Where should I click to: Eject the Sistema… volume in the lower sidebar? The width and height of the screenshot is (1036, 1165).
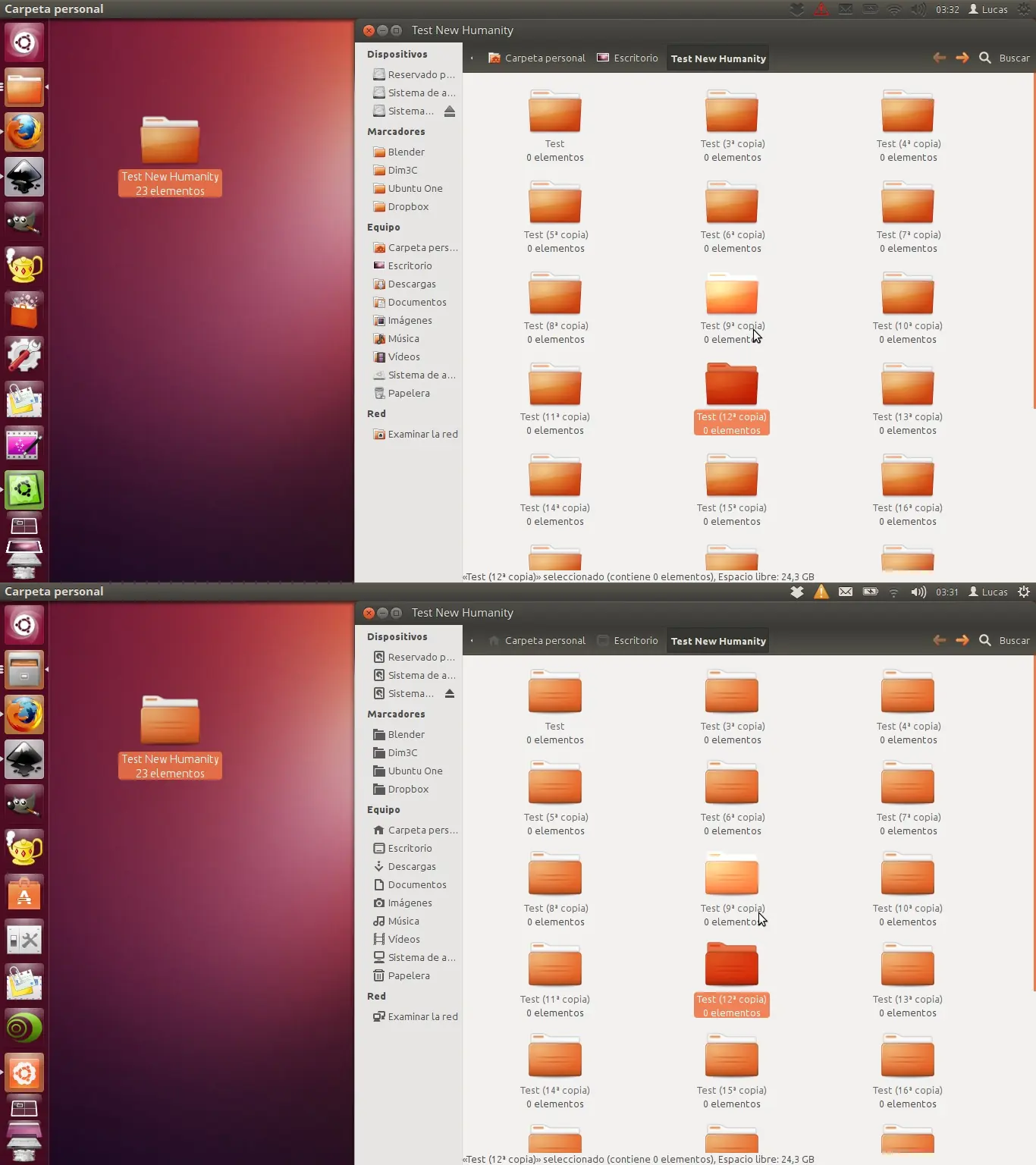tap(450, 693)
